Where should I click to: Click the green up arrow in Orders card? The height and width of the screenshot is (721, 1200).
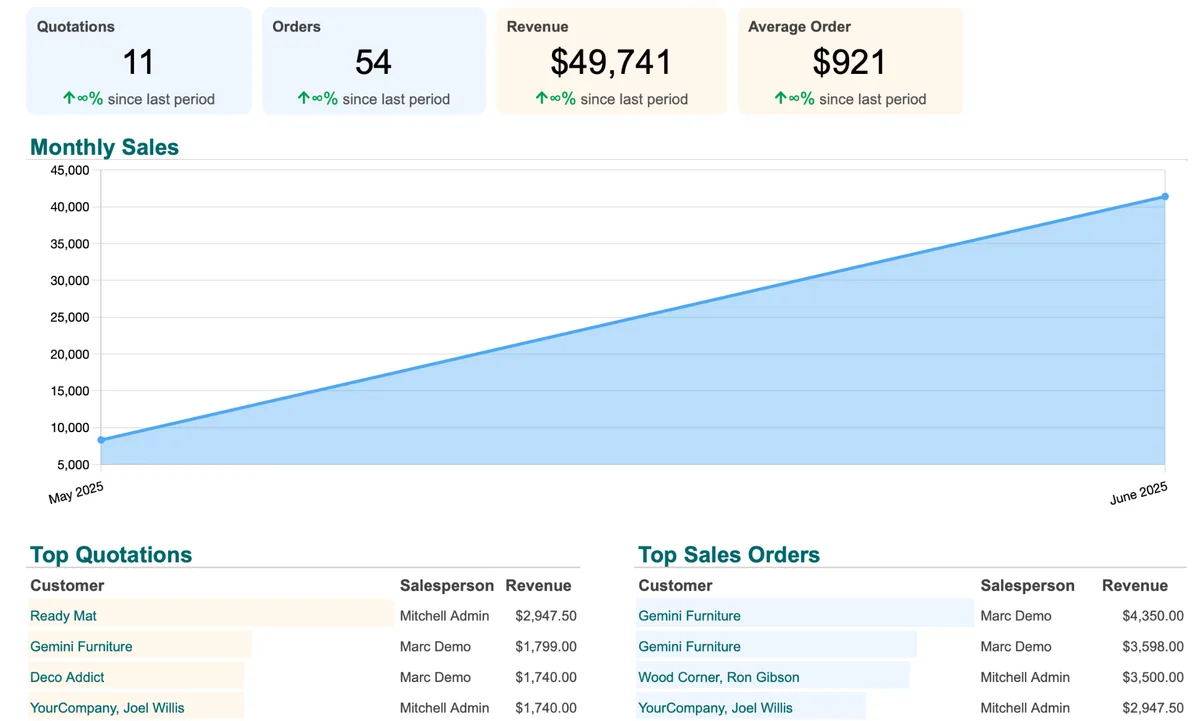pyautogui.click(x=304, y=98)
